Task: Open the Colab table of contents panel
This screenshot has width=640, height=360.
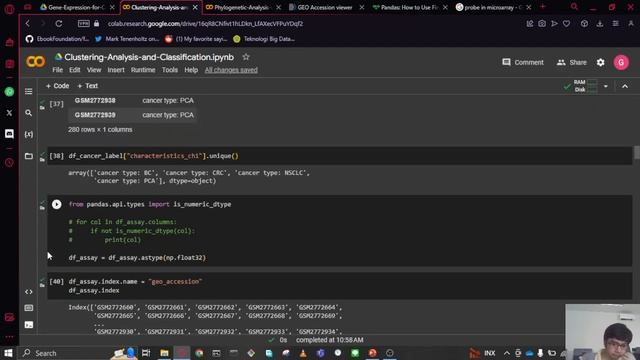Action: pyautogui.click(x=29, y=91)
